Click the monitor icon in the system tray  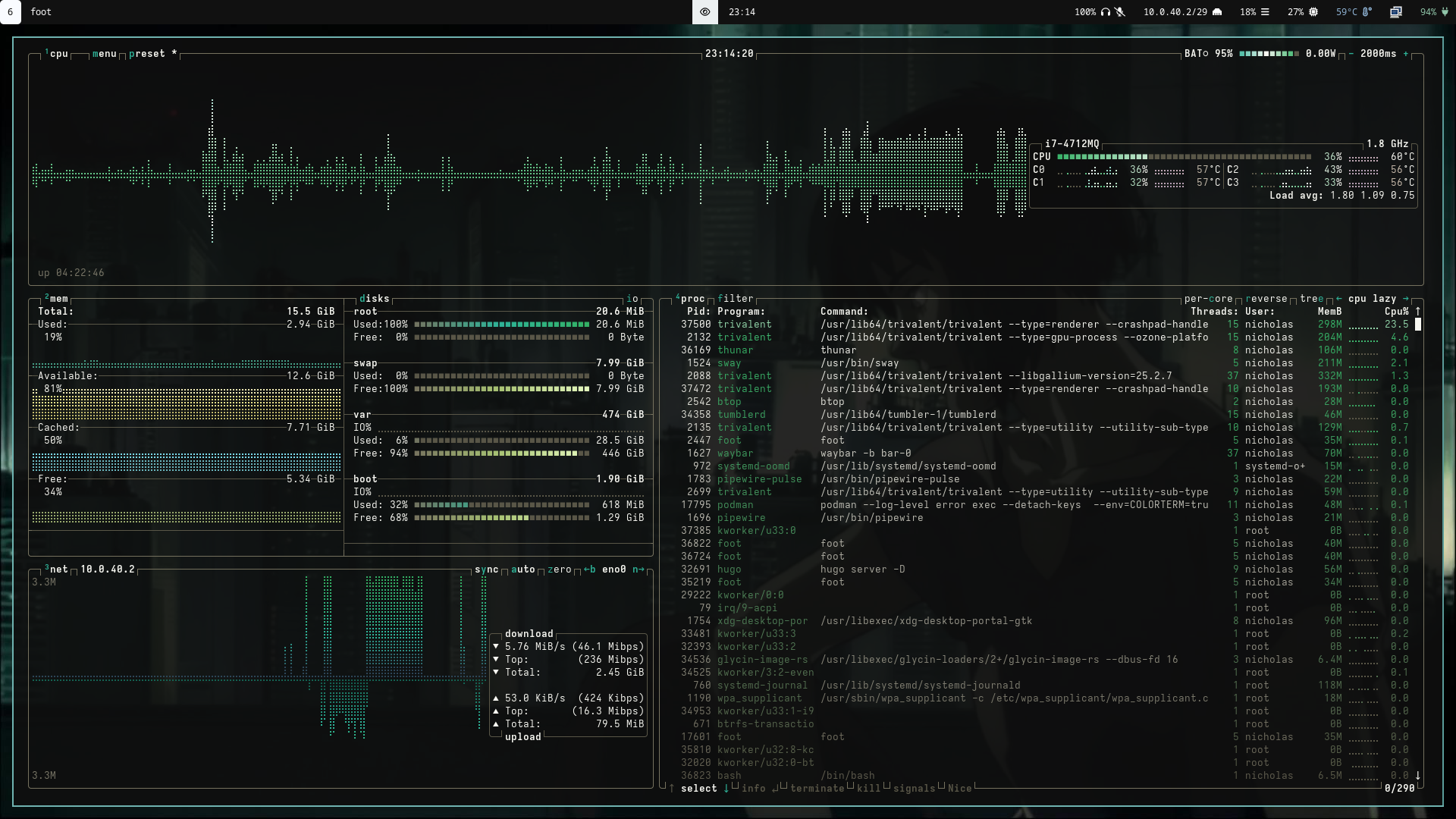(x=1395, y=12)
